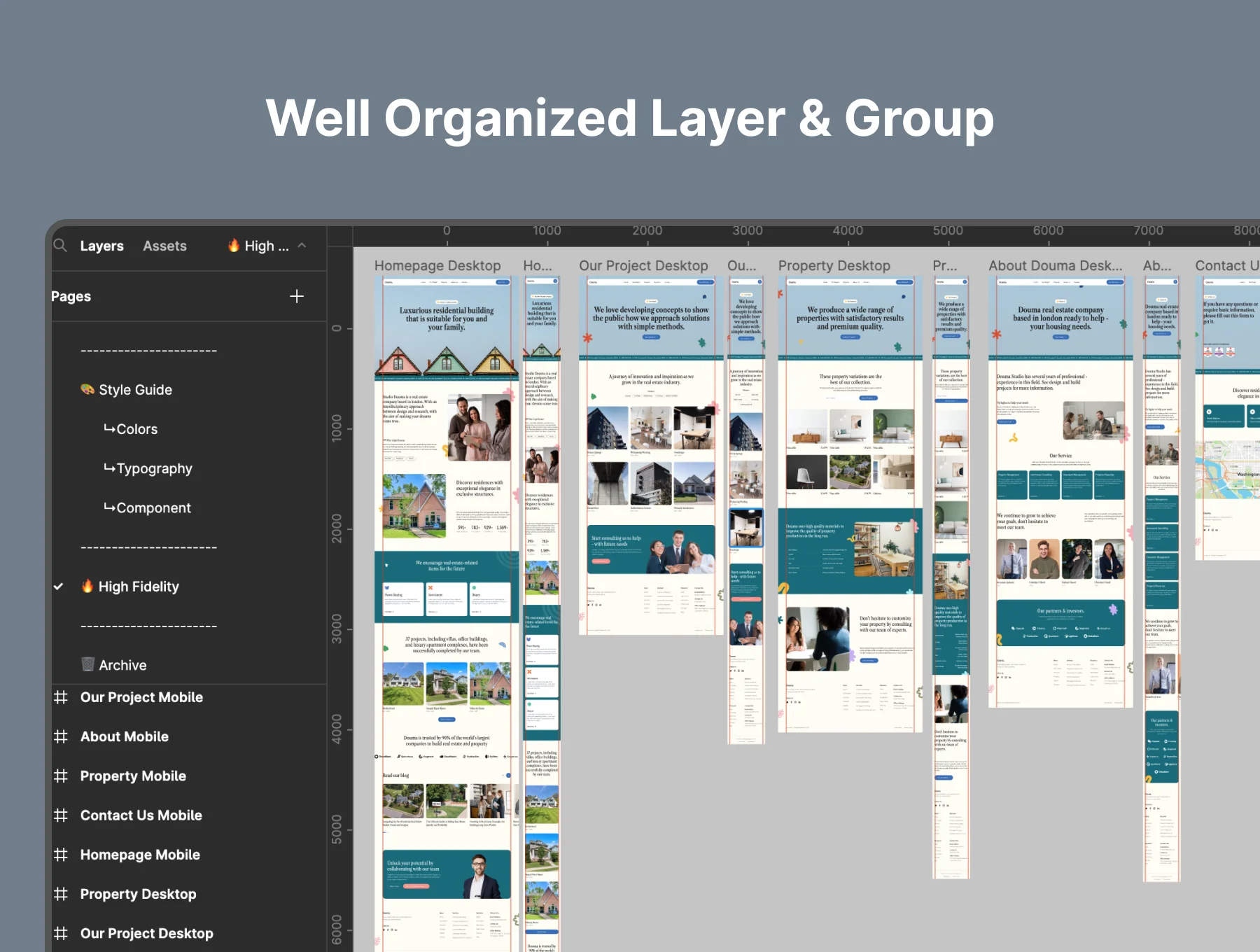Select the Property Desktop artboard on the canvas

coord(850,504)
